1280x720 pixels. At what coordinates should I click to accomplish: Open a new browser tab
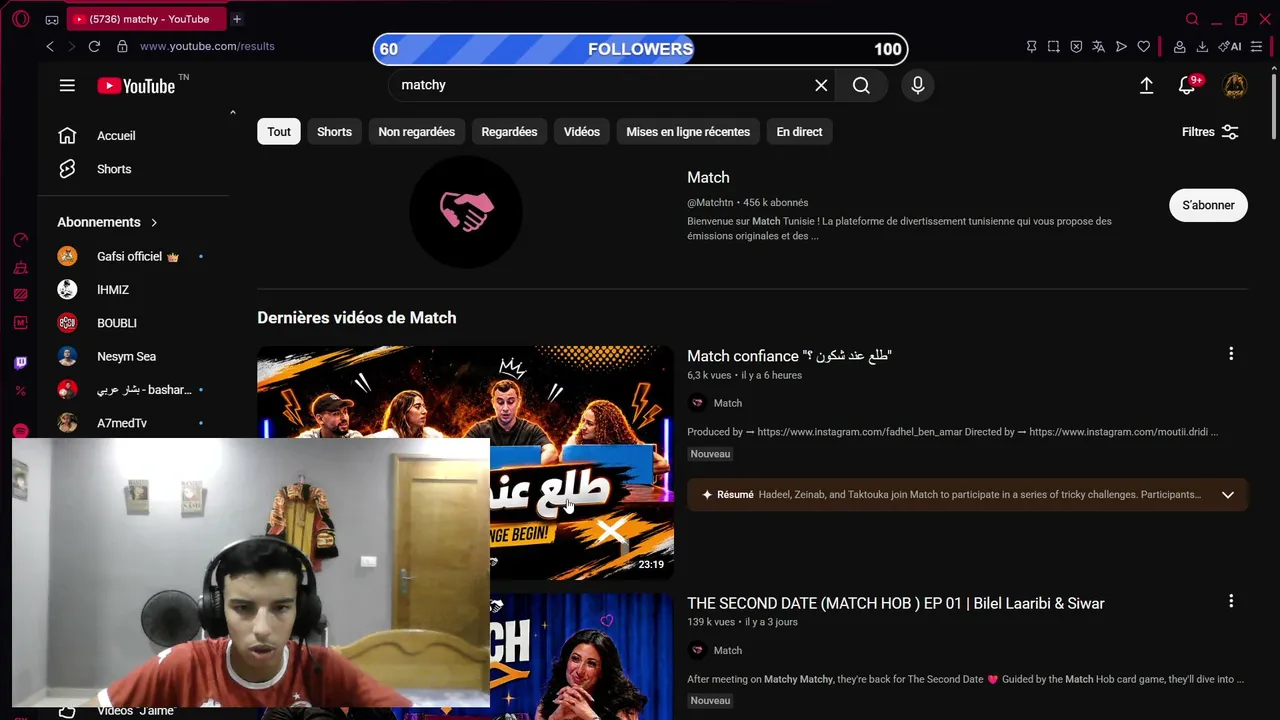click(237, 19)
